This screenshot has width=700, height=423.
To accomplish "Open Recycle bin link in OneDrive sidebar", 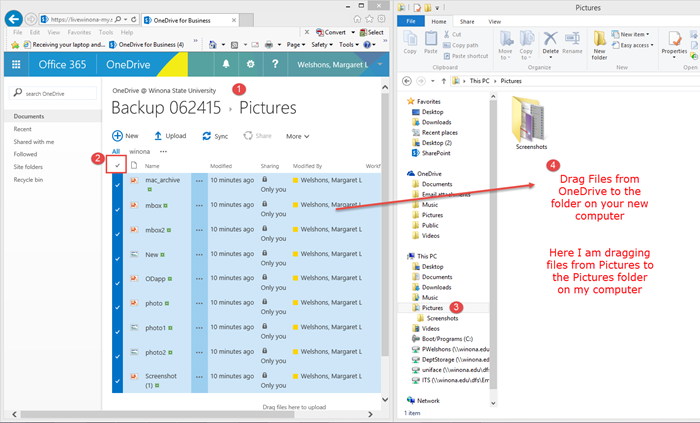I will click(30, 181).
